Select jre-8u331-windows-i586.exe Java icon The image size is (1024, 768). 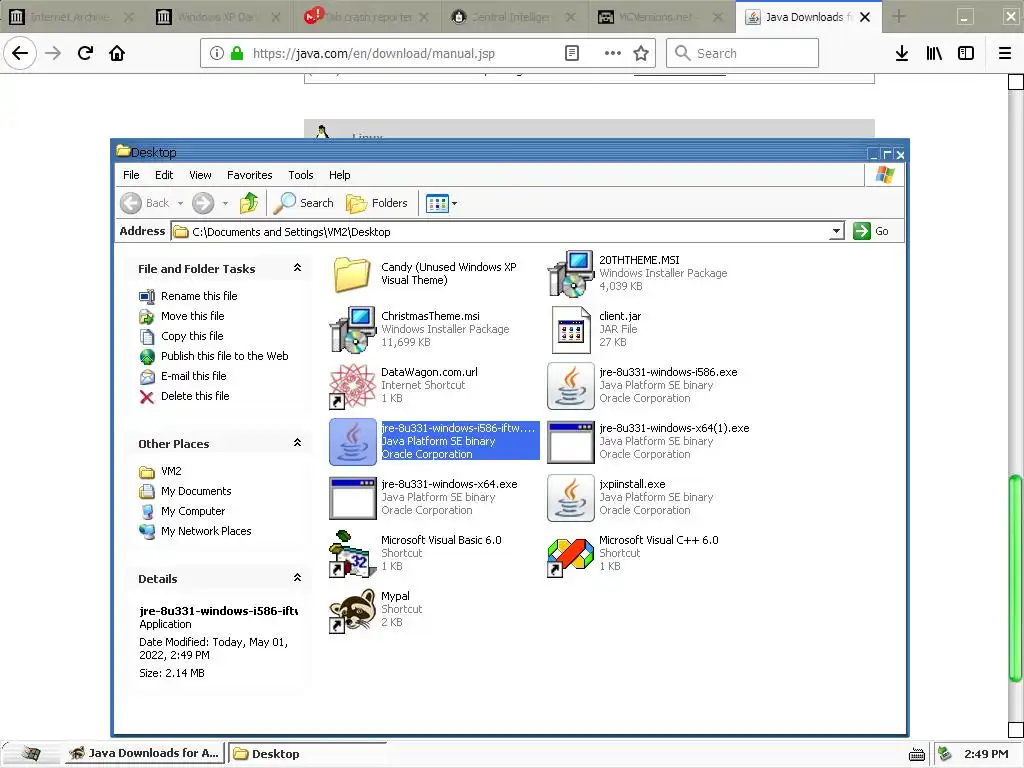(x=570, y=386)
